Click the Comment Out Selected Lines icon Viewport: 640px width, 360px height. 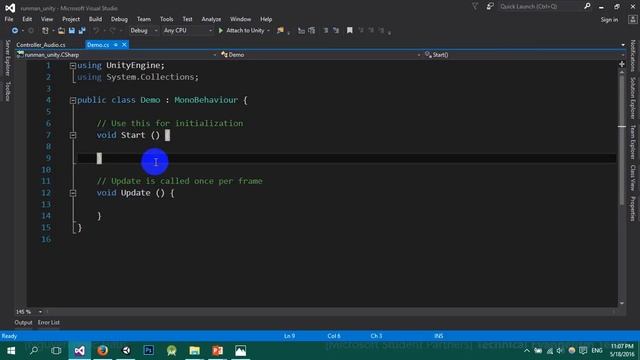point(326,31)
